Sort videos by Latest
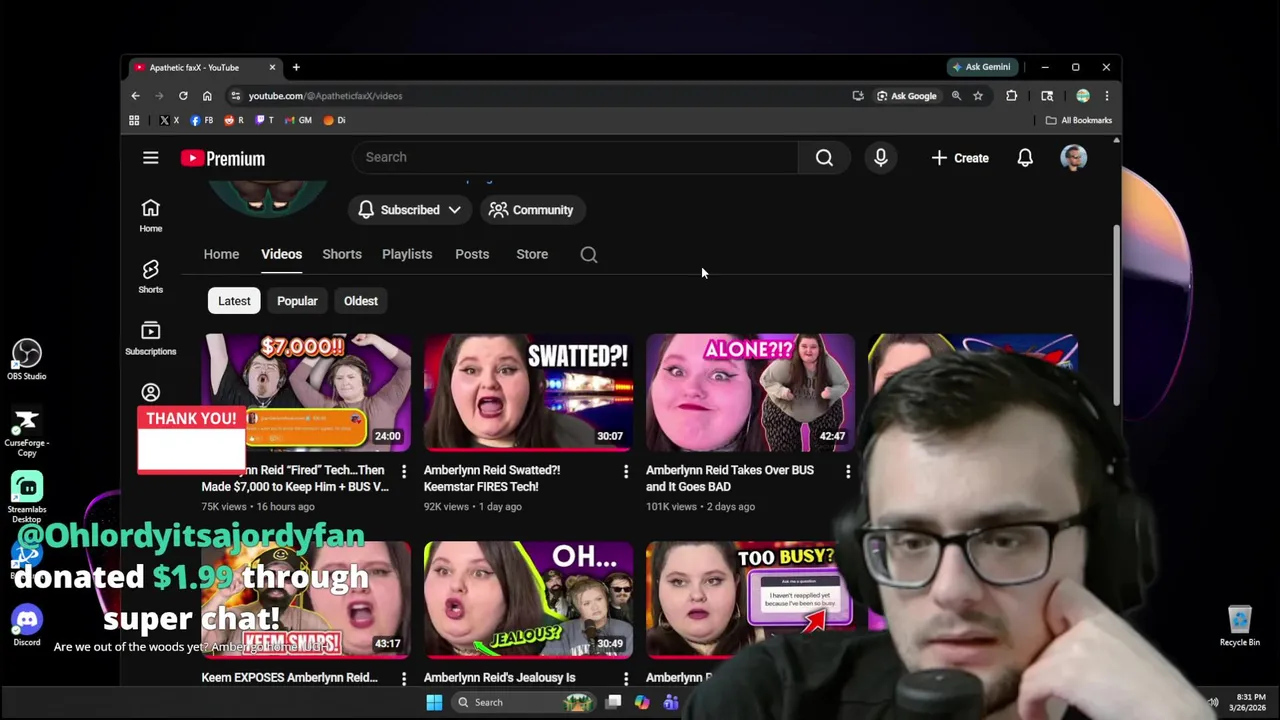This screenshot has width=1280, height=720. pos(234,301)
